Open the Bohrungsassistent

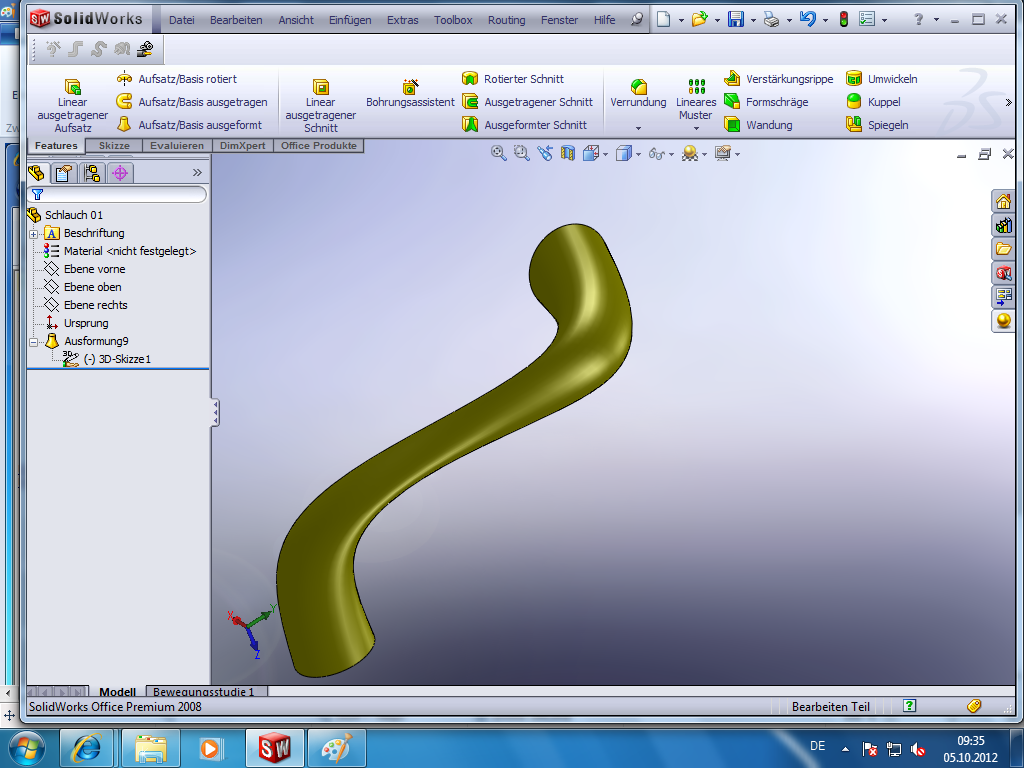coord(410,94)
